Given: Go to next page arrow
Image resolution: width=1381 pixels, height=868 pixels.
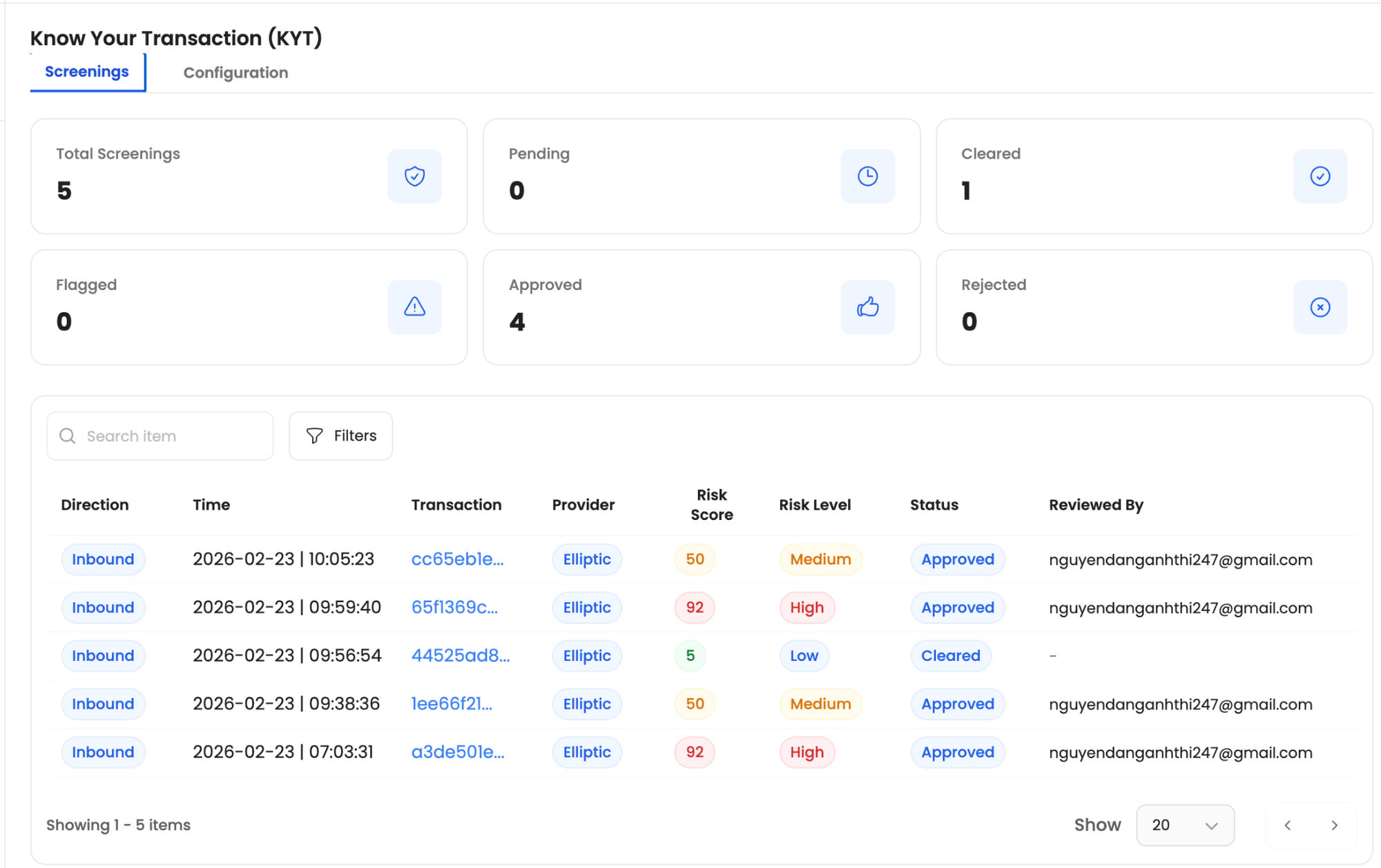Looking at the screenshot, I should [1334, 825].
